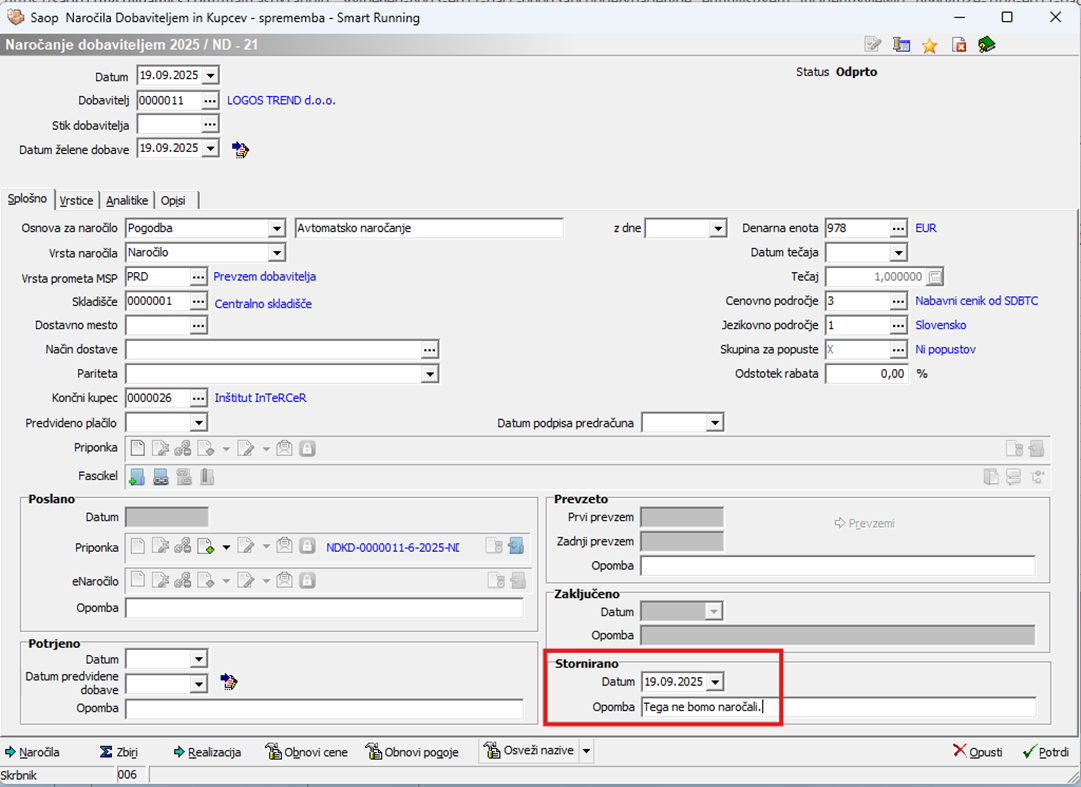Click the calculator icon beside Tečaj field
The height and width of the screenshot is (787, 1081).
click(x=935, y=277)
